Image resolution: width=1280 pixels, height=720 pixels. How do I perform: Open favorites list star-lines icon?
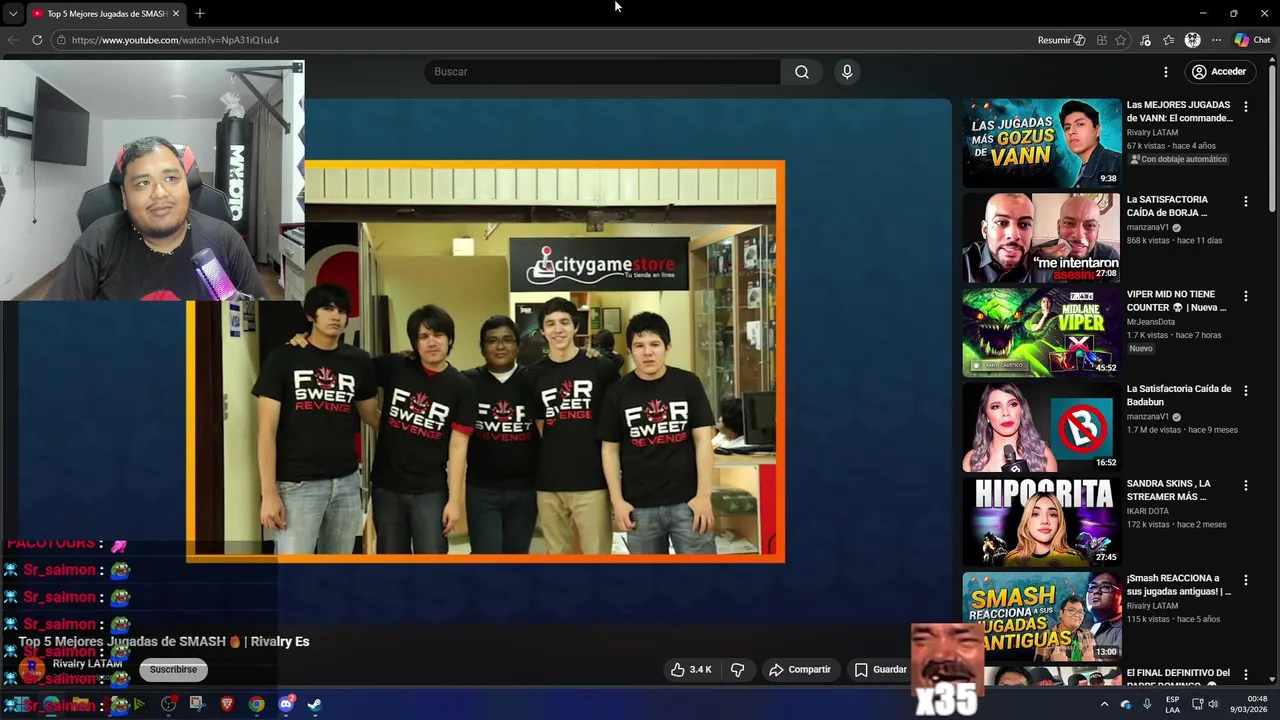[x=1168, y=40]
